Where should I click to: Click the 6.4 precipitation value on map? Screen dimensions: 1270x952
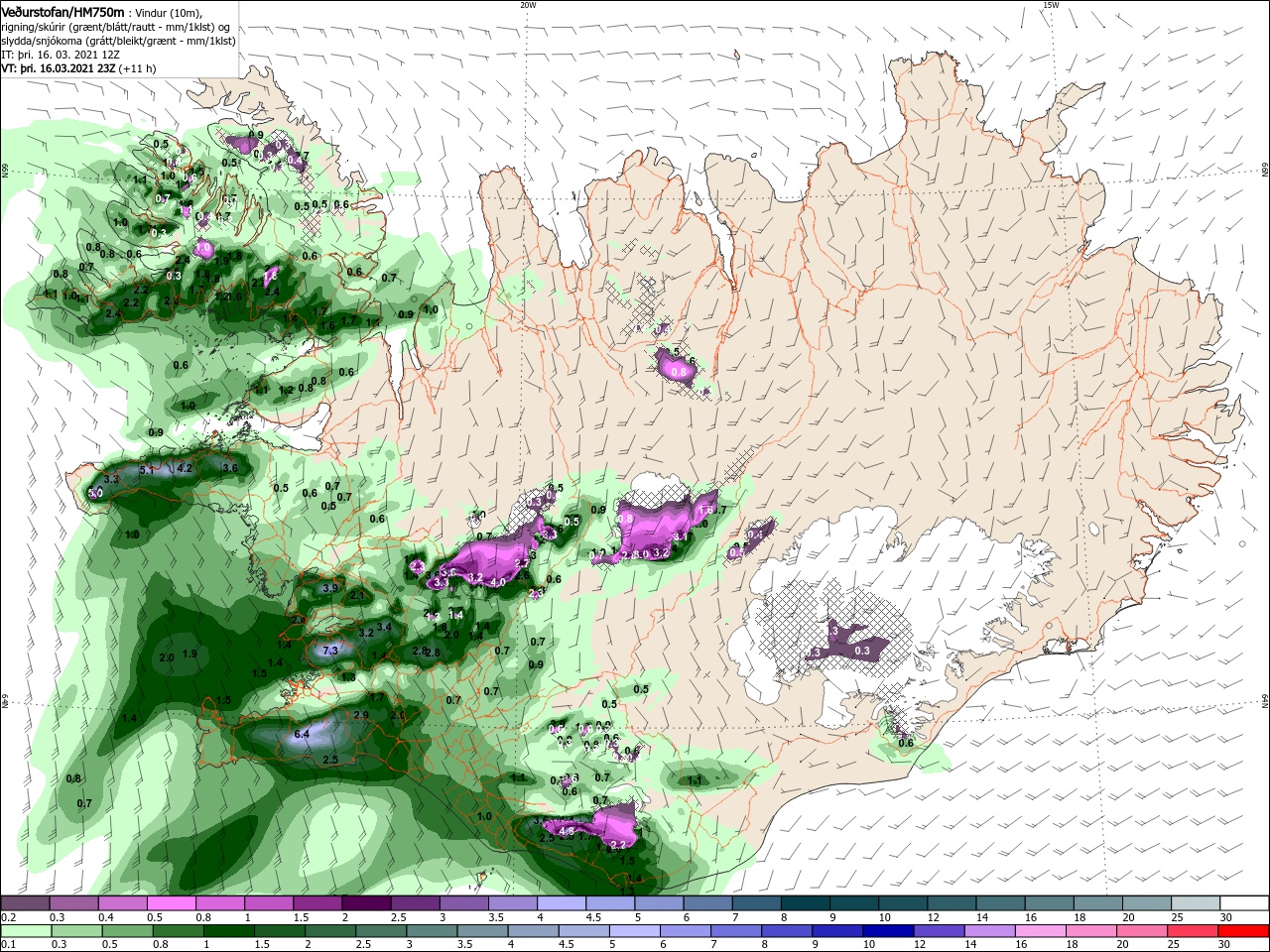tap(303, 734)
